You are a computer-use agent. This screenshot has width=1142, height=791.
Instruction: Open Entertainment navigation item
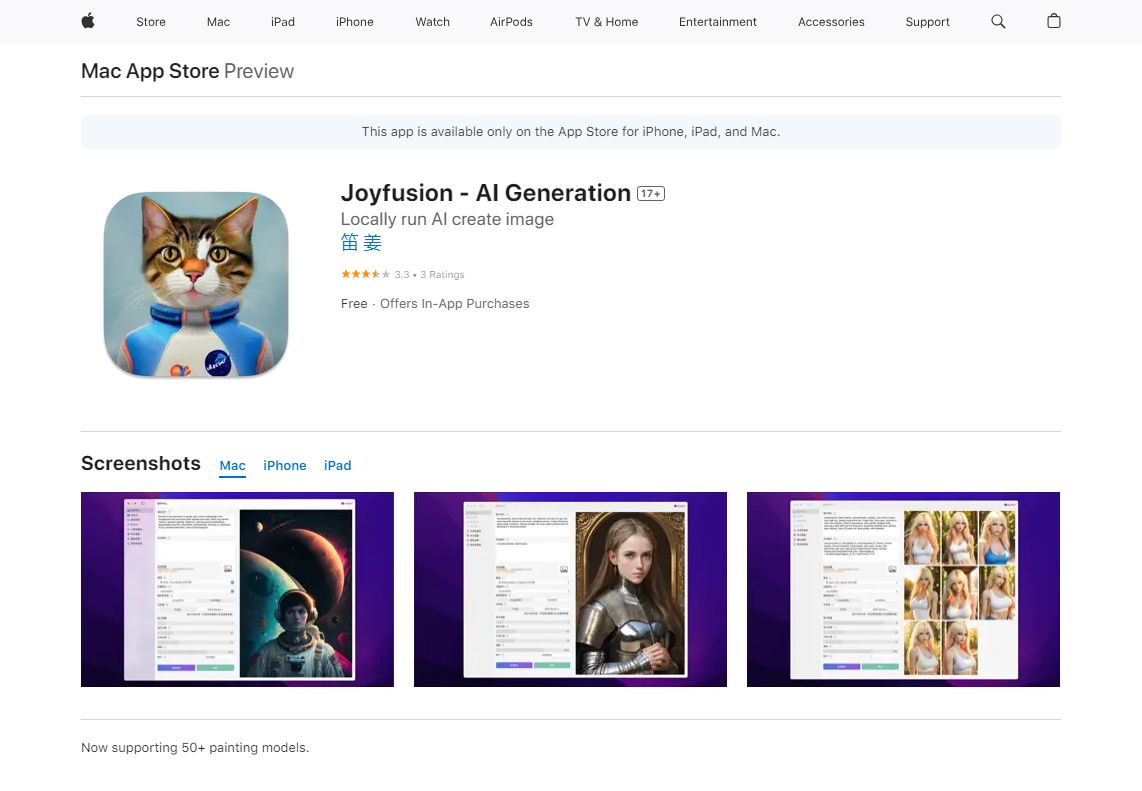717,22
